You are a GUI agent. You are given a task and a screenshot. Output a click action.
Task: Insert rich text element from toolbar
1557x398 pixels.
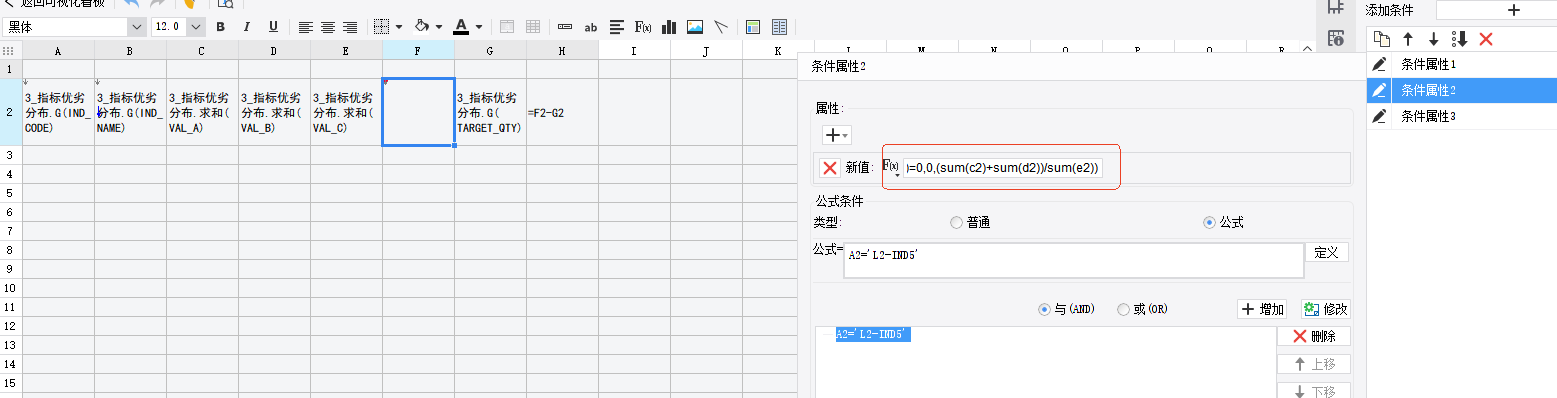point(617,27)
